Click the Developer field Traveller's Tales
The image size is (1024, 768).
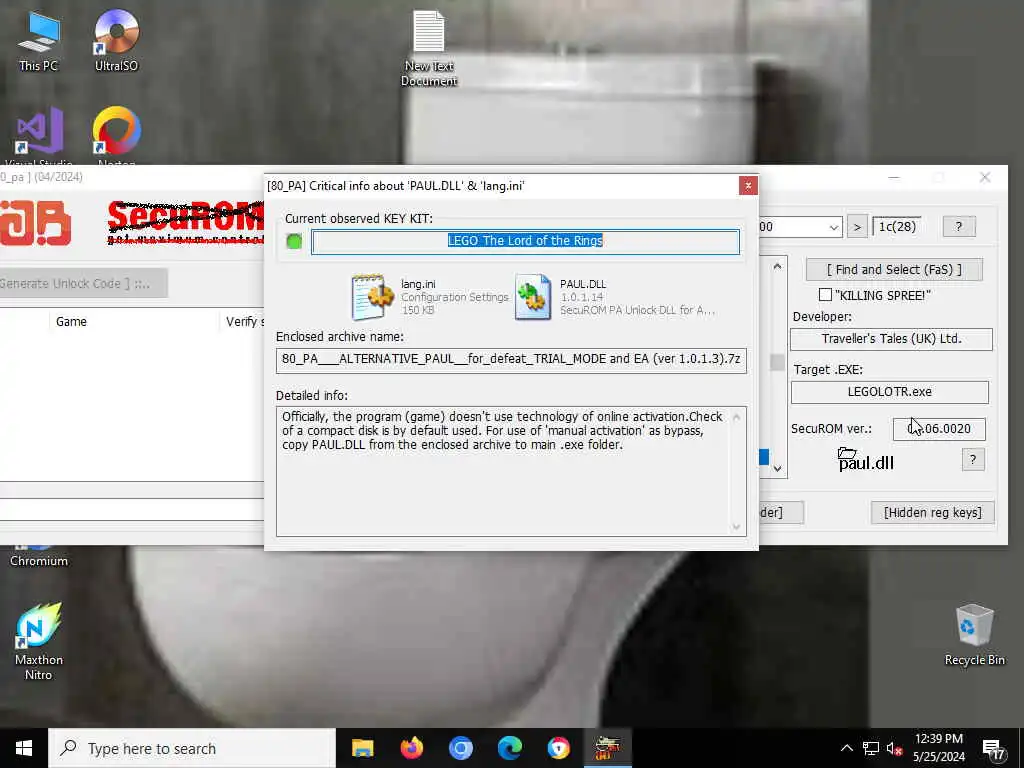[x=891, y=339]
